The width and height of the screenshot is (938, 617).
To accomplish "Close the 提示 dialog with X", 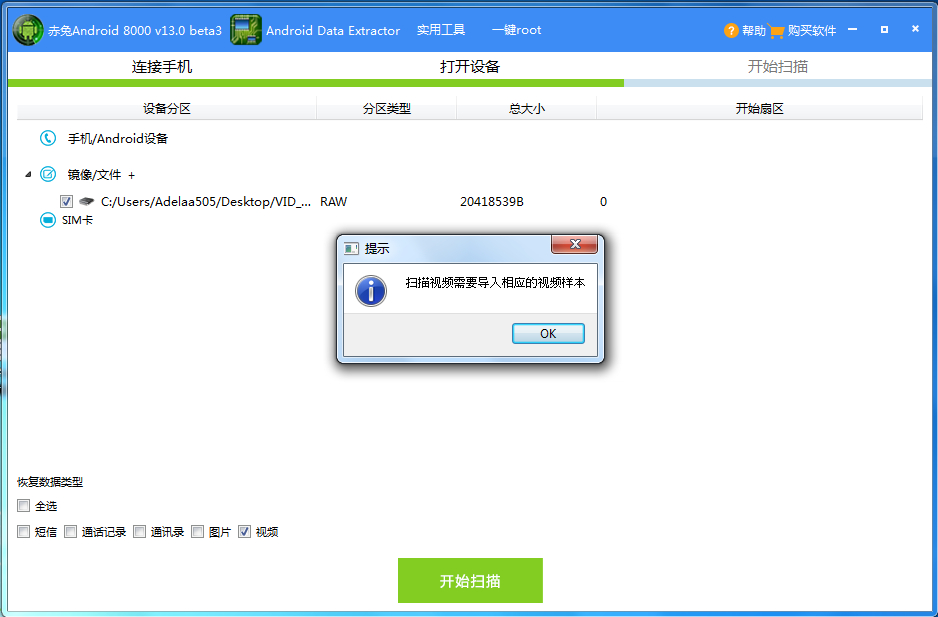I will (x=574, y=244).
